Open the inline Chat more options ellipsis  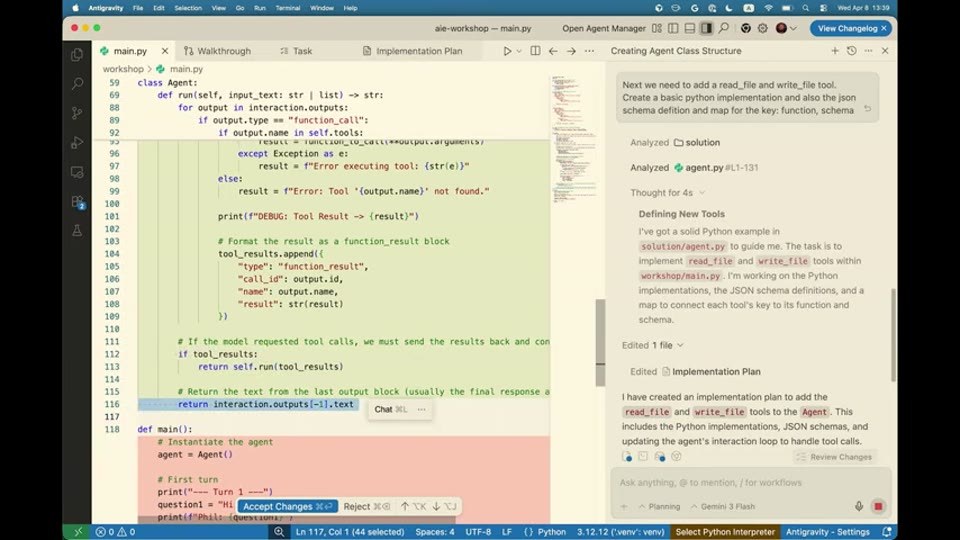(x=421, y=409)
